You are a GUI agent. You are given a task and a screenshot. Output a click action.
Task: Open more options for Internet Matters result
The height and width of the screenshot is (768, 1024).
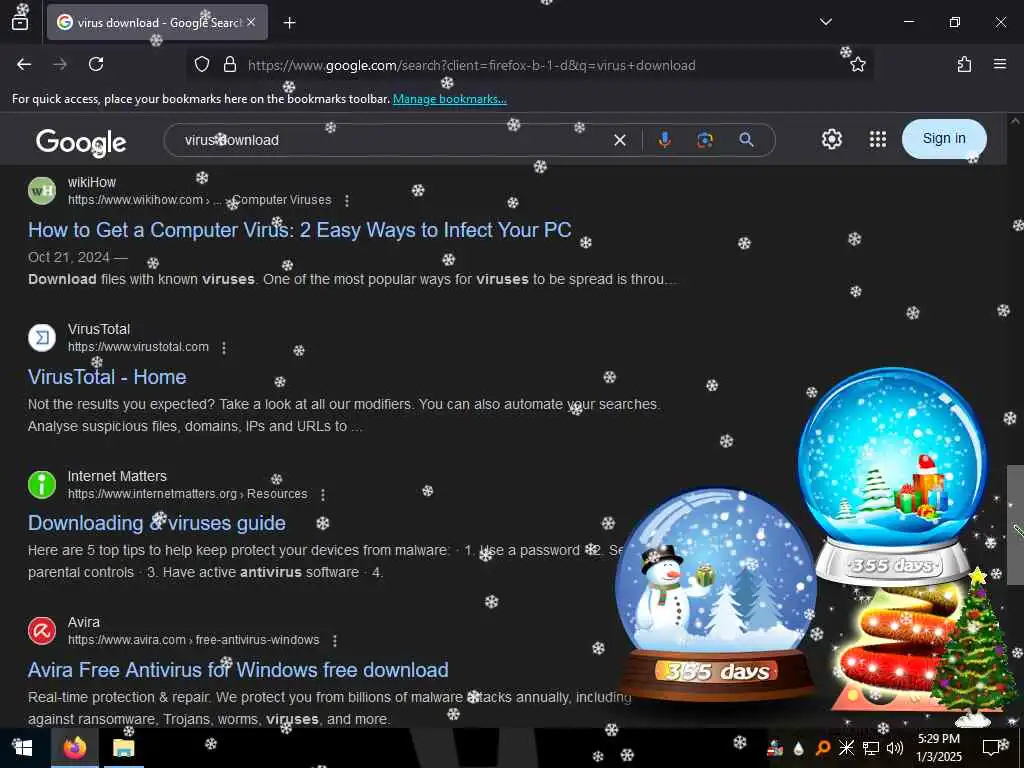pyautogui.click(x=323, y=494)
